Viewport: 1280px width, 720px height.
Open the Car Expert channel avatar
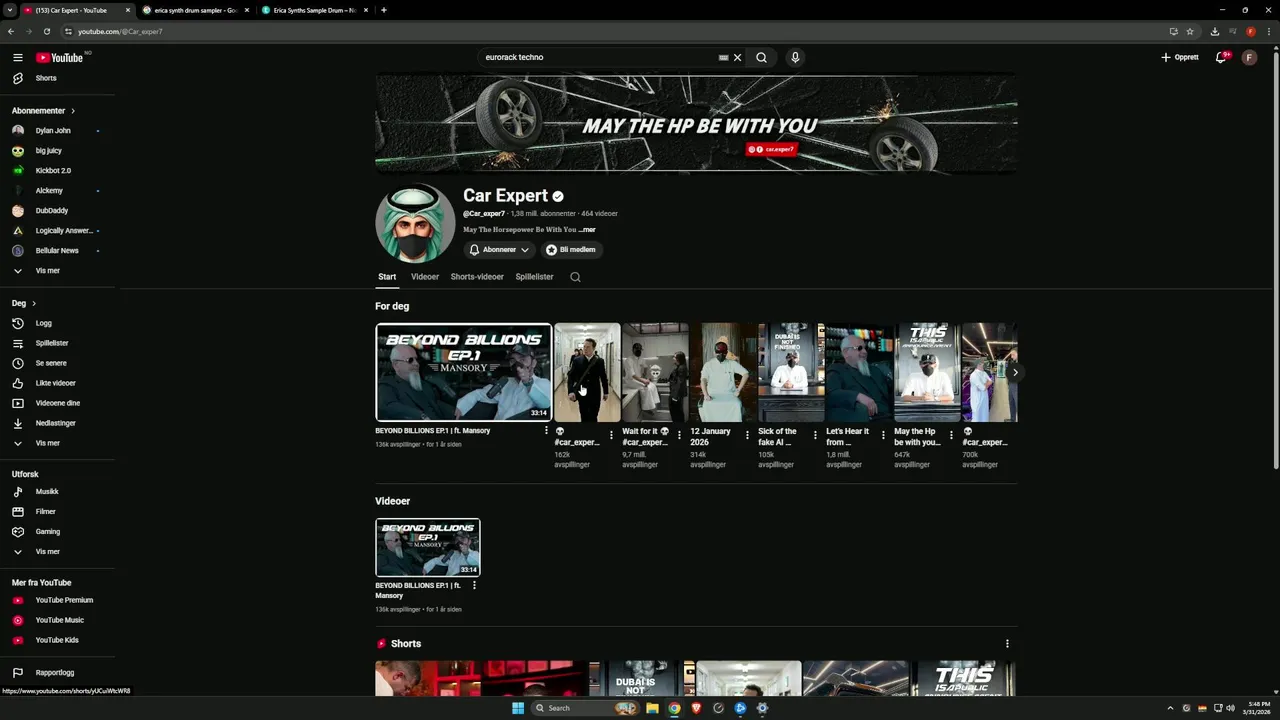pyautogui.click(x=415, y=222)
